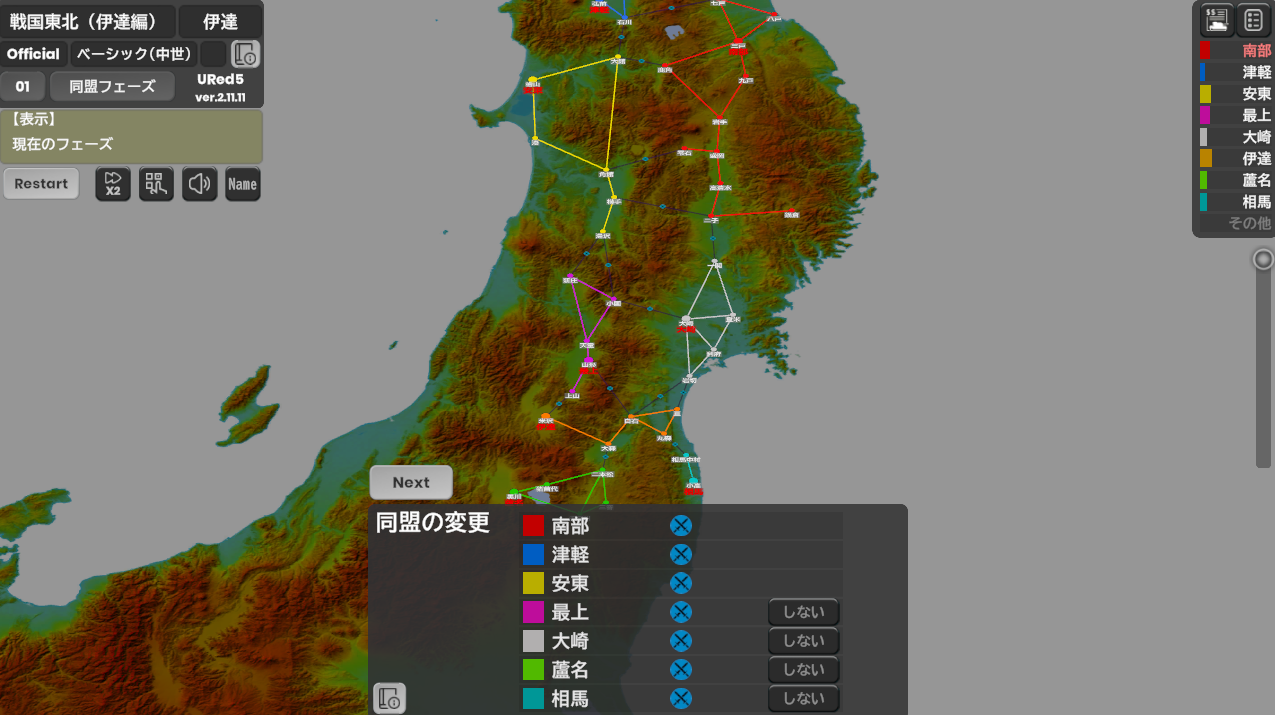This screenshot has width=1275, height=715.
Task: Select 南部 in the faction list
Action: coord(1236,50)
